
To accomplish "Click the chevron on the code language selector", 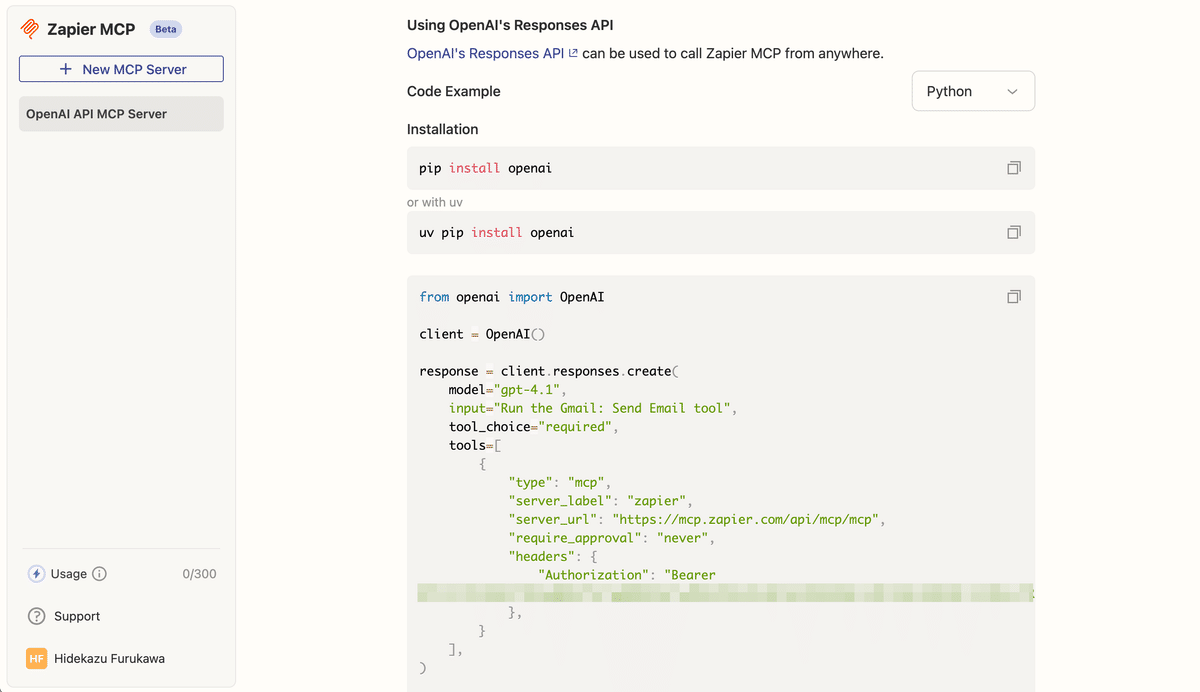I will coord(1011,90).
